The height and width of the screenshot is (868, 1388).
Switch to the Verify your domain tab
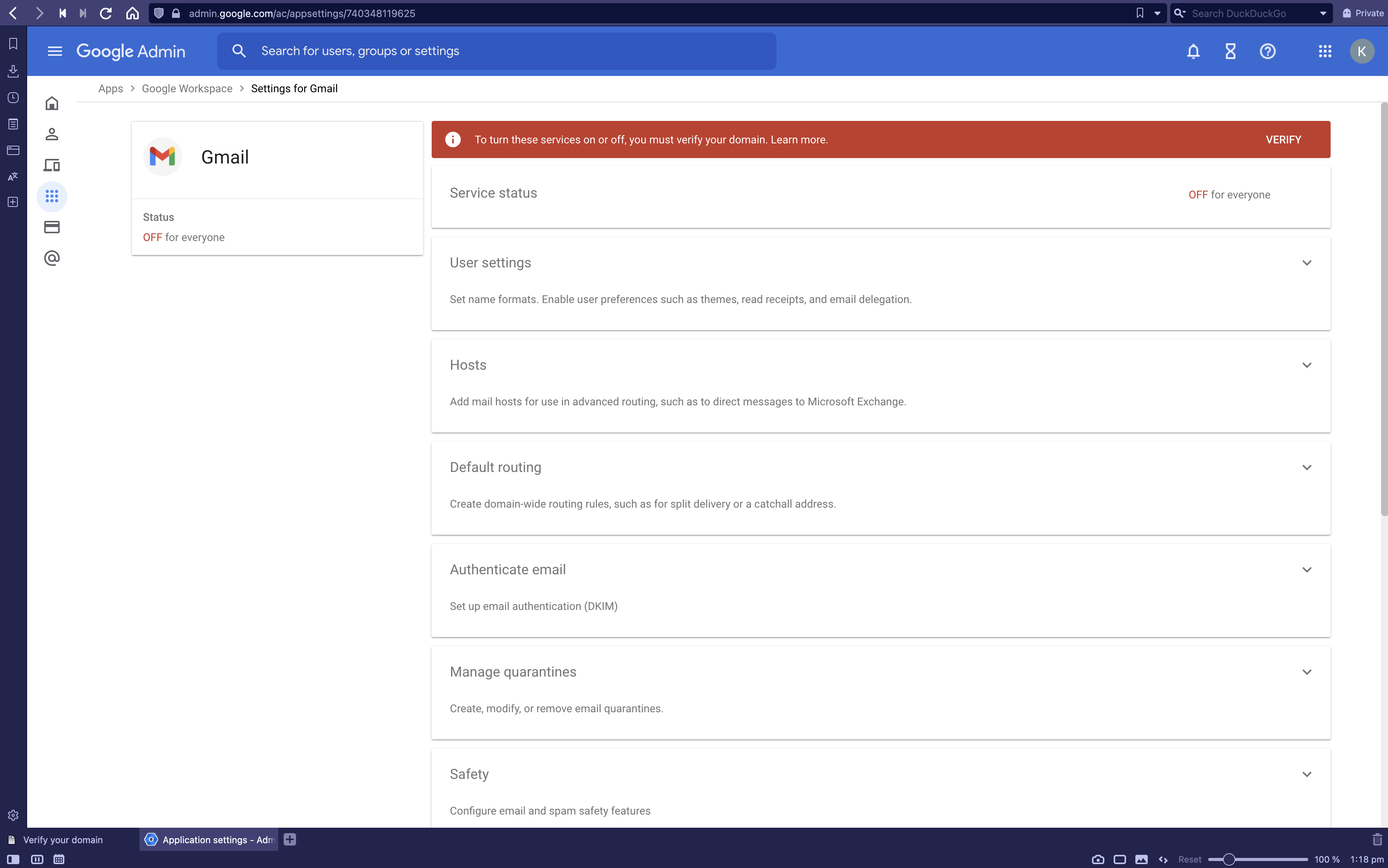click(63, 839)
